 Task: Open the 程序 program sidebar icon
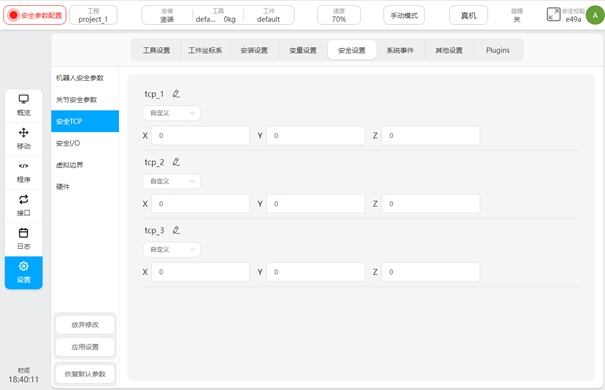click(x=24, y=172)
